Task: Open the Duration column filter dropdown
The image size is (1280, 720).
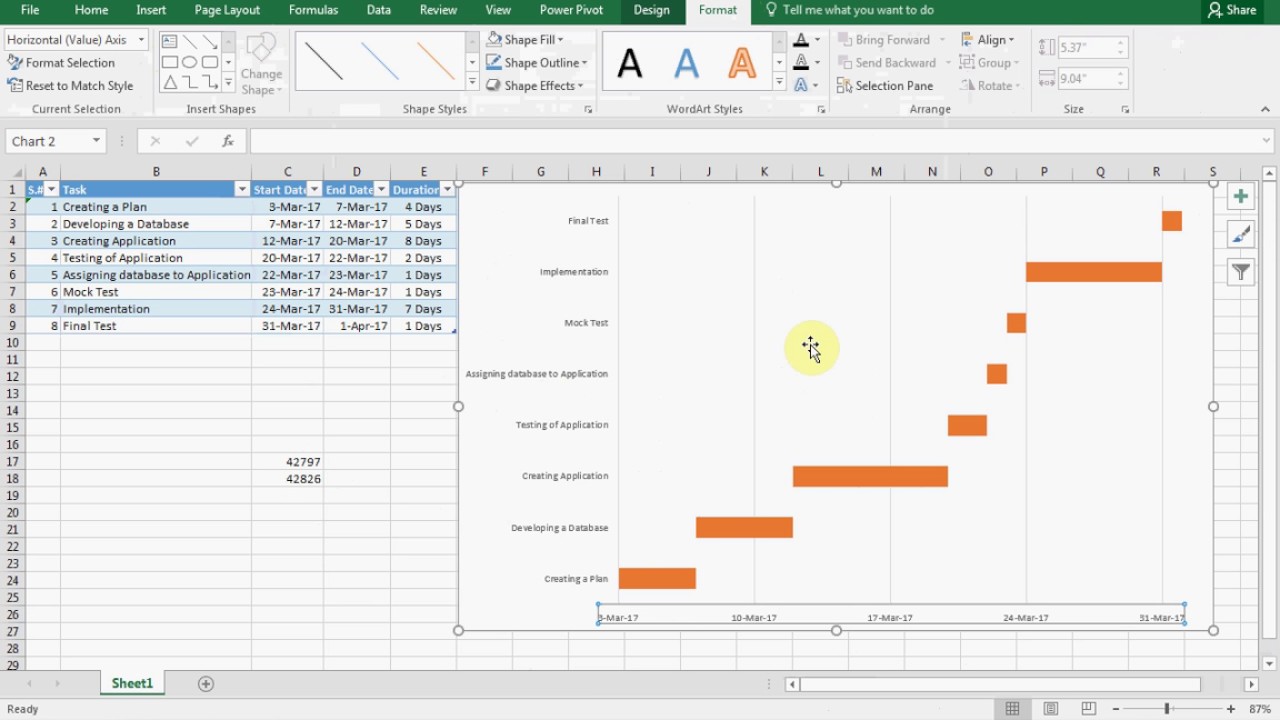Action: tap(447, 189)
